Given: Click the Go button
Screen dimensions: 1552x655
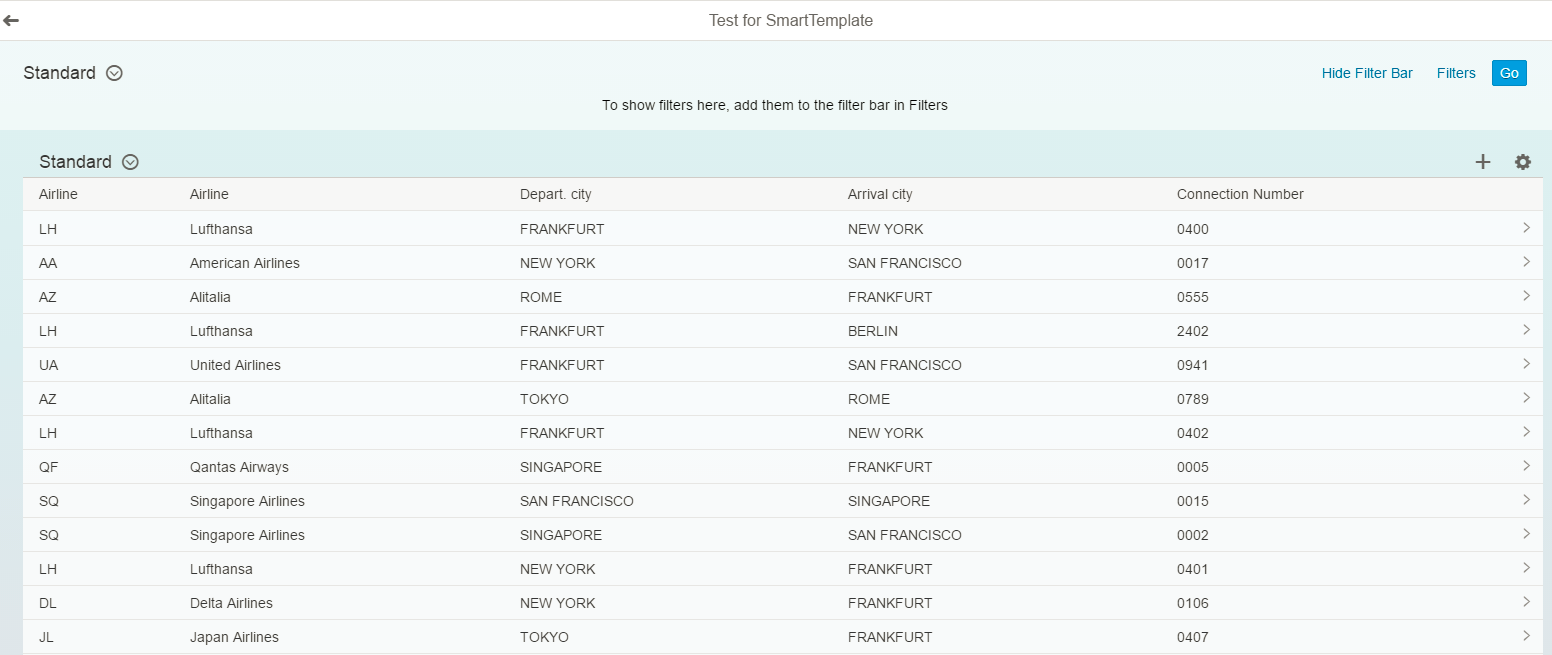Looking at the screenshot, I should click(1509, 73).
